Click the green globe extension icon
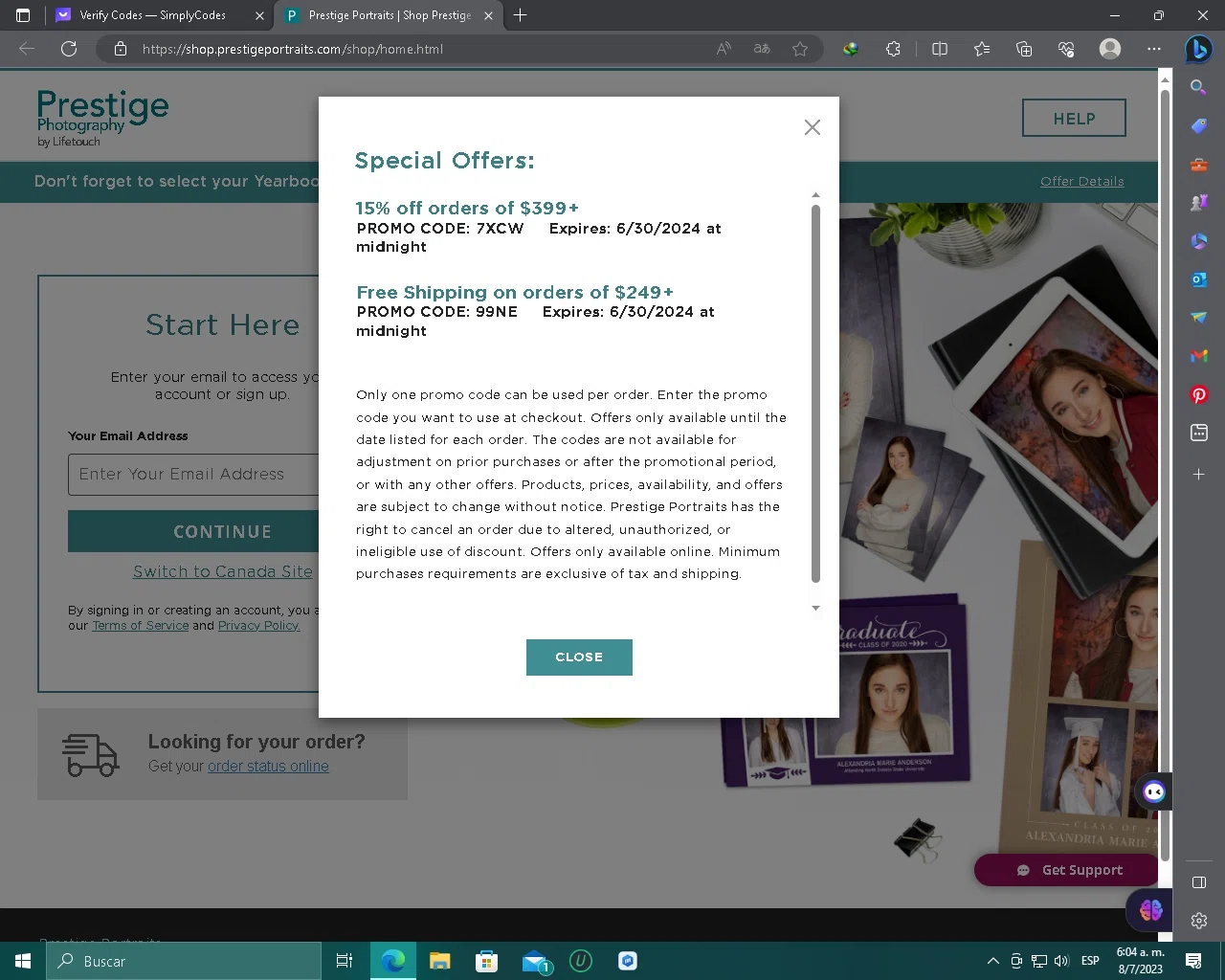 pos(851,49)
